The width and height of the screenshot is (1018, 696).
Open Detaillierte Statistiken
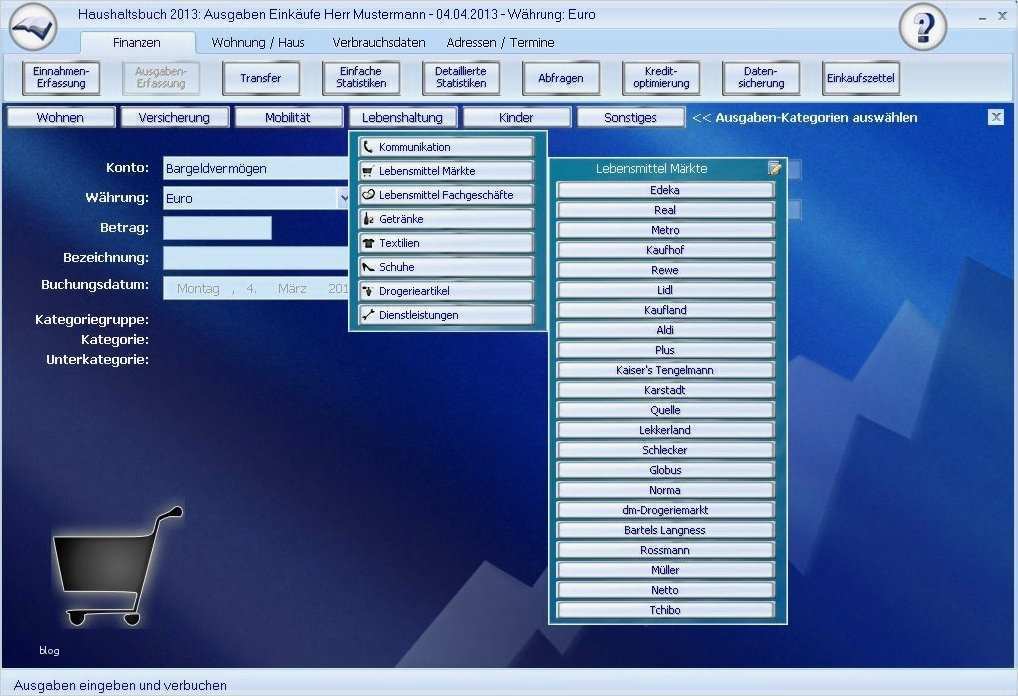tap(461, 78)
